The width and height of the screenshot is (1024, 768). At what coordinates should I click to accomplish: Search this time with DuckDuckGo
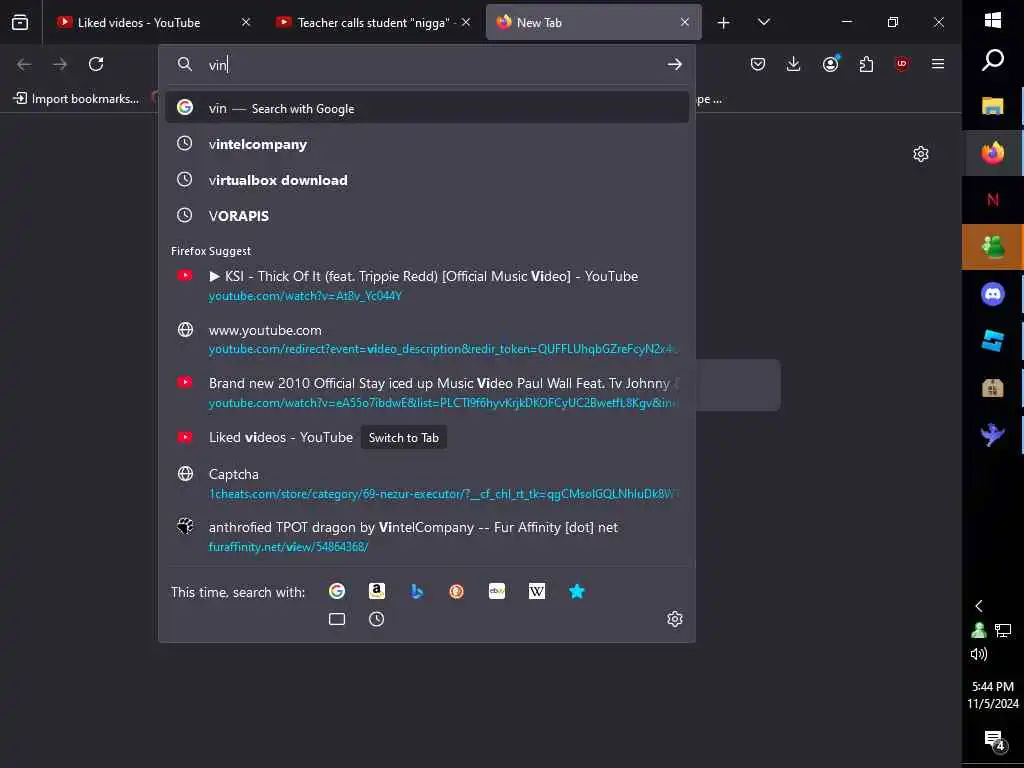(x=456, y=592)
